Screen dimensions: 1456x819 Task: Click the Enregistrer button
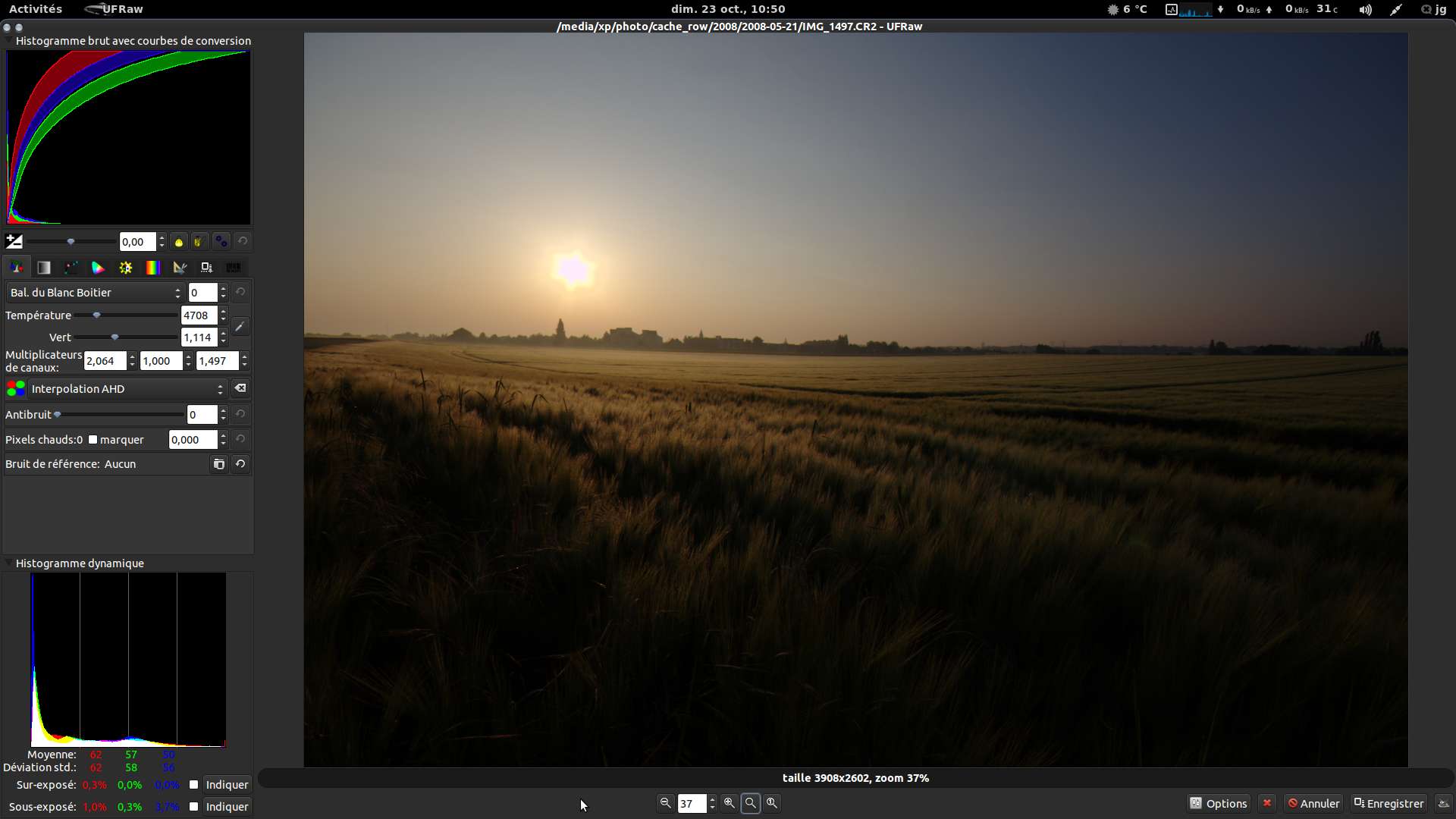(1389, 804)
